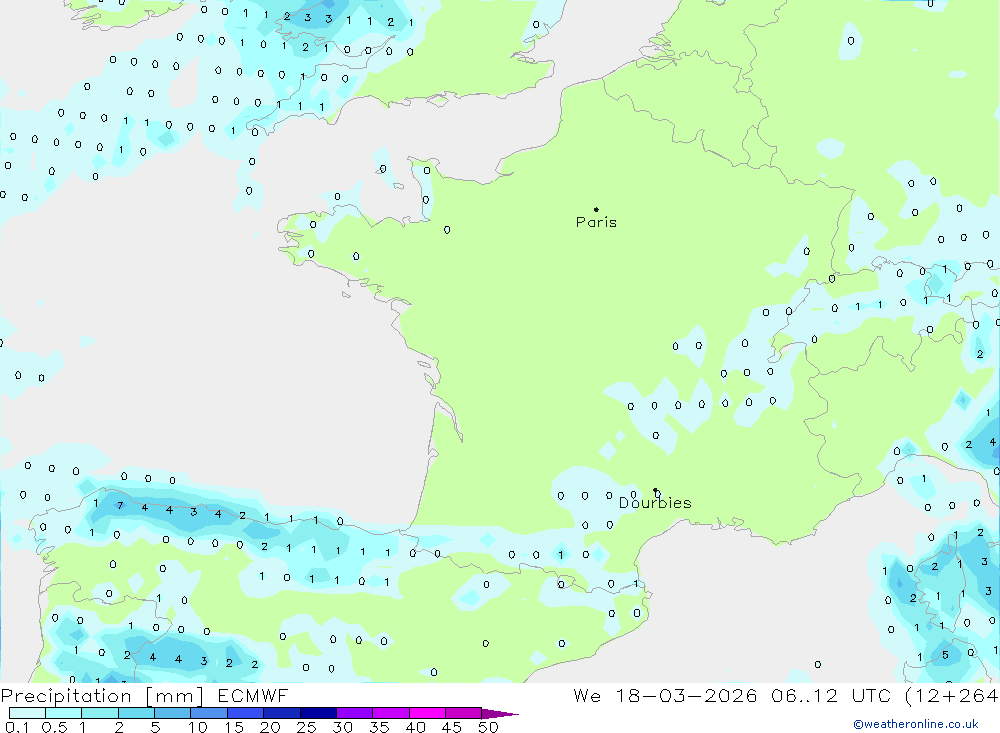
Task: Click the Paris city label
Action: coord(596,222)
